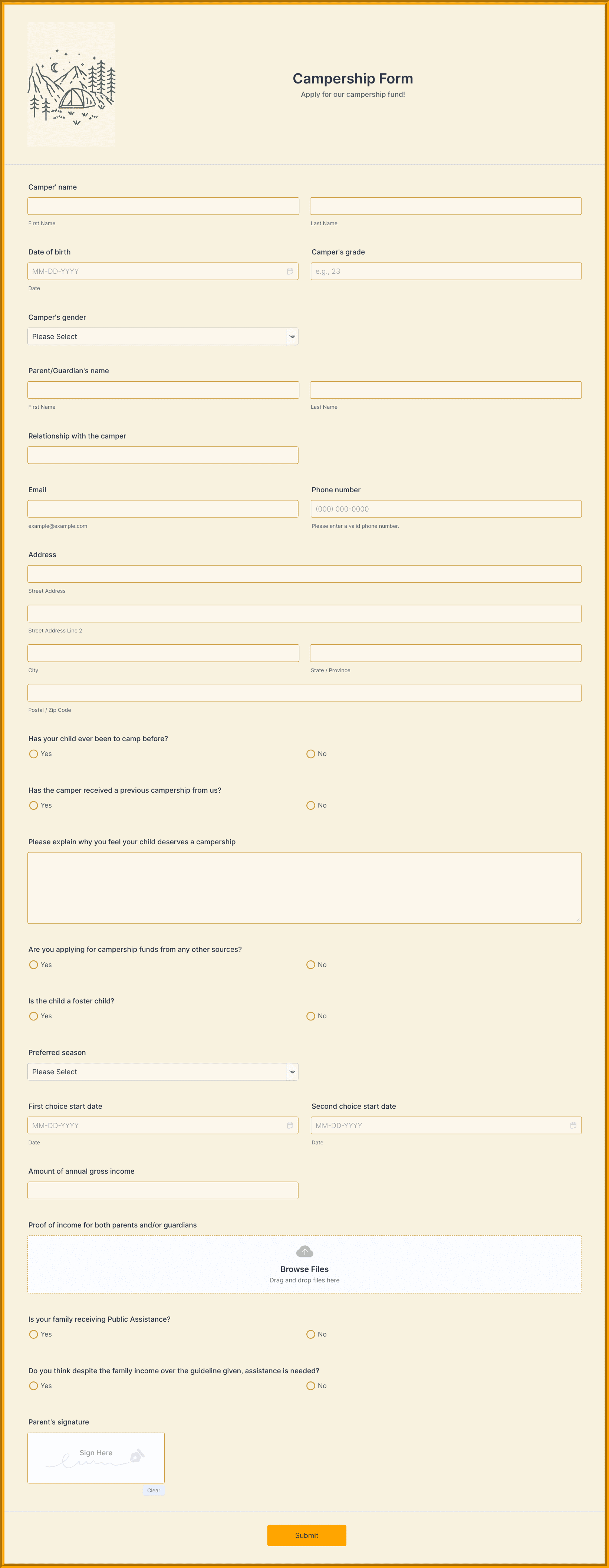609x1568 pixels.
Task: Click the camping tent logo image
Action: coord(72,85)
